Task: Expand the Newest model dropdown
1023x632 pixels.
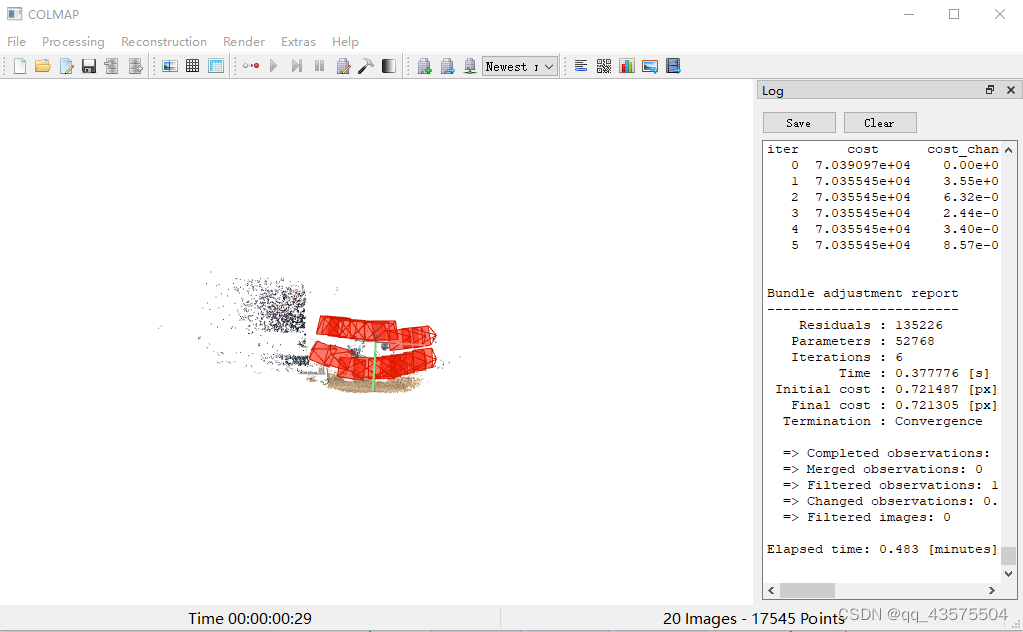Action: click(x=520, y=67)
